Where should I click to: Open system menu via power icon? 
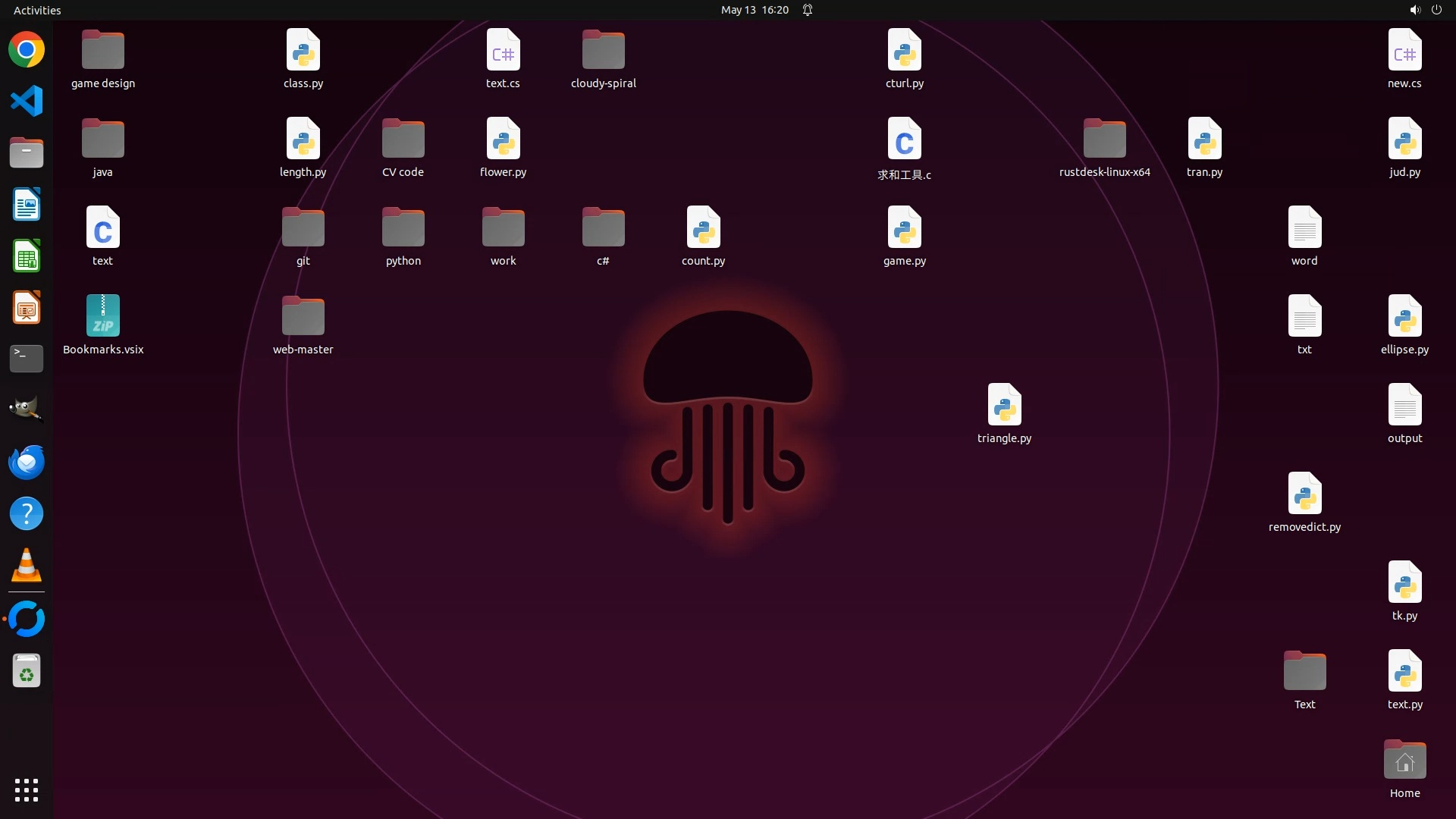click(1436, 10)
